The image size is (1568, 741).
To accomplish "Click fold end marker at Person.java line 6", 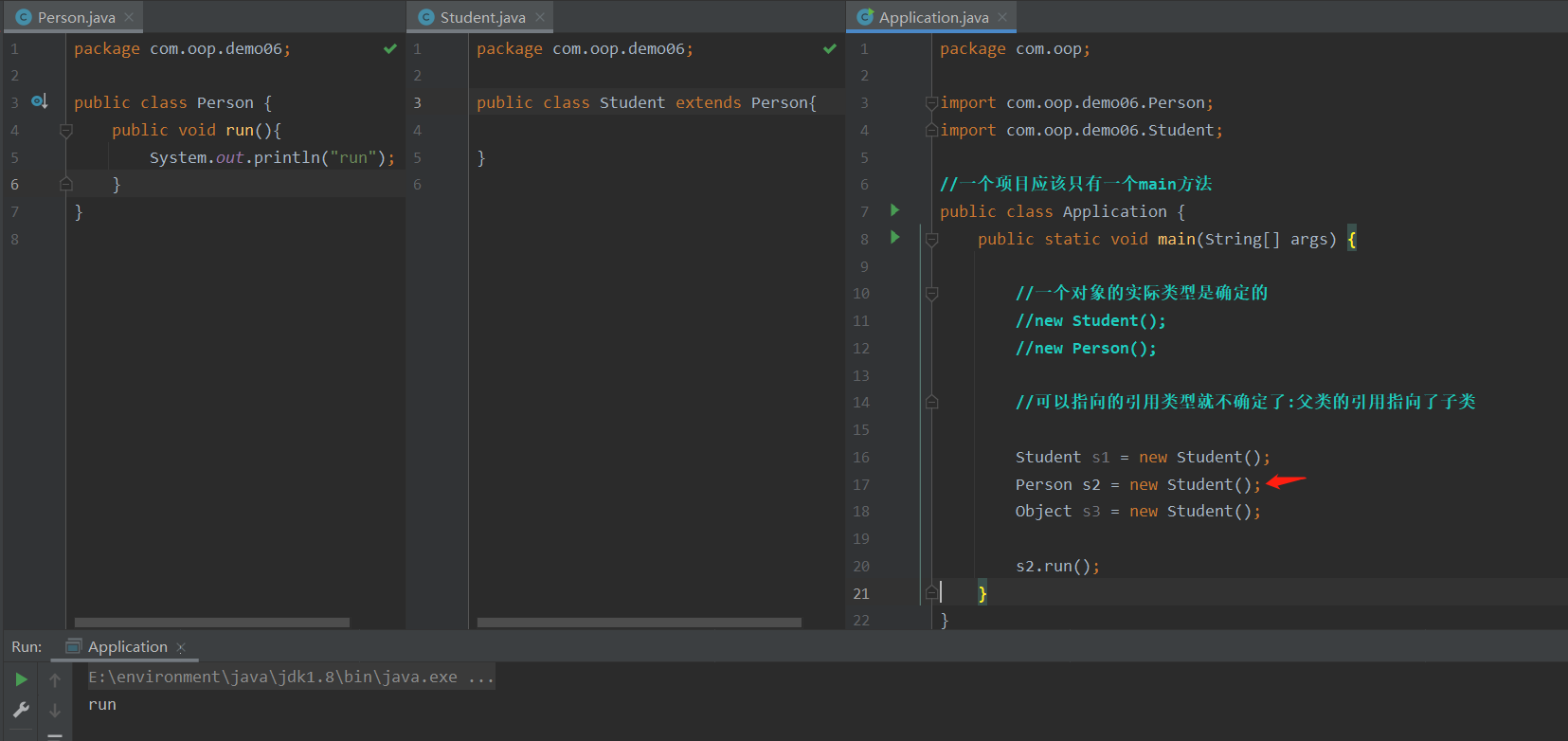I will (x=66, y=184).
